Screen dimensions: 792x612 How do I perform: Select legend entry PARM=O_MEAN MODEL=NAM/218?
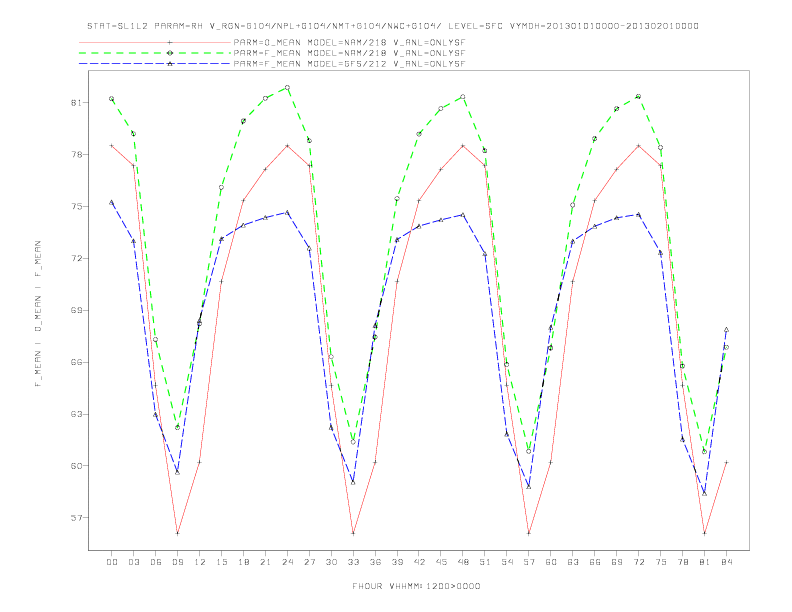(x=349, y=42)
